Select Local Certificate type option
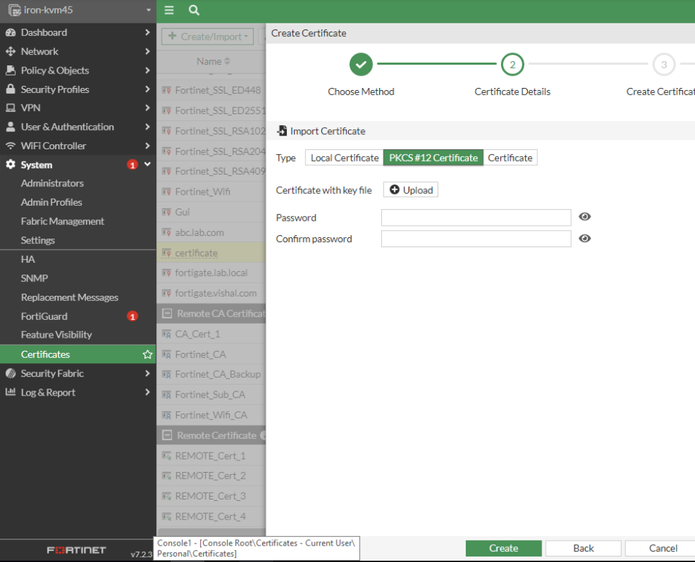 344,158
